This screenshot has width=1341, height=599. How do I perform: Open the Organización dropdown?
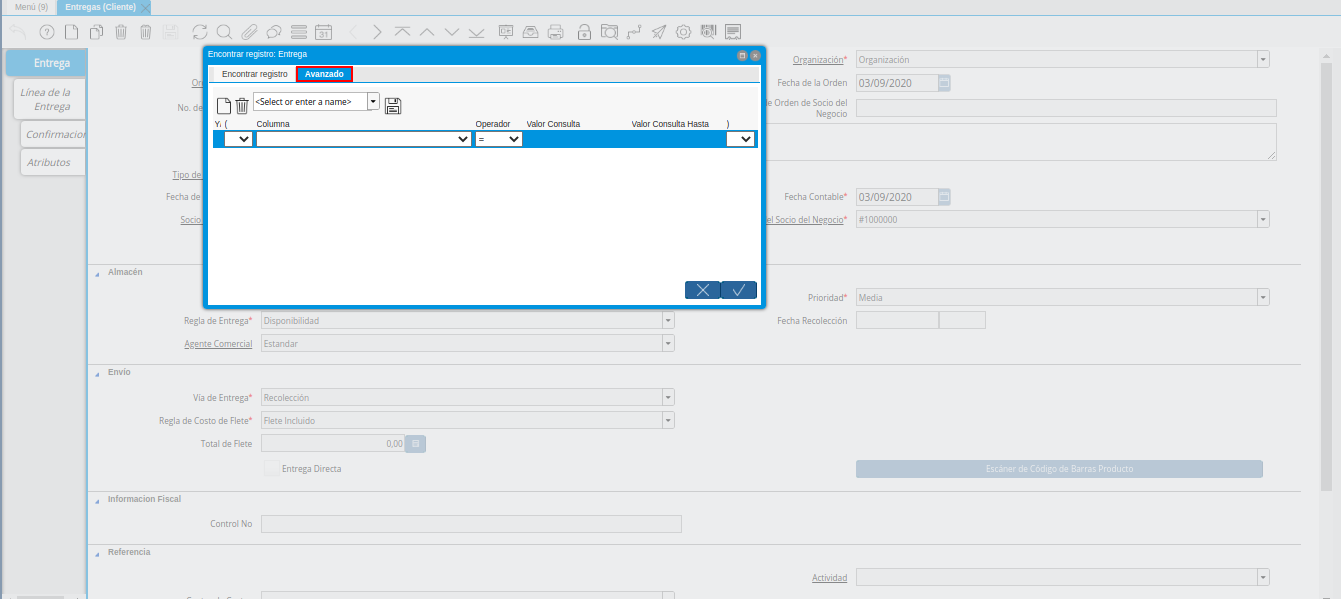1264,60
